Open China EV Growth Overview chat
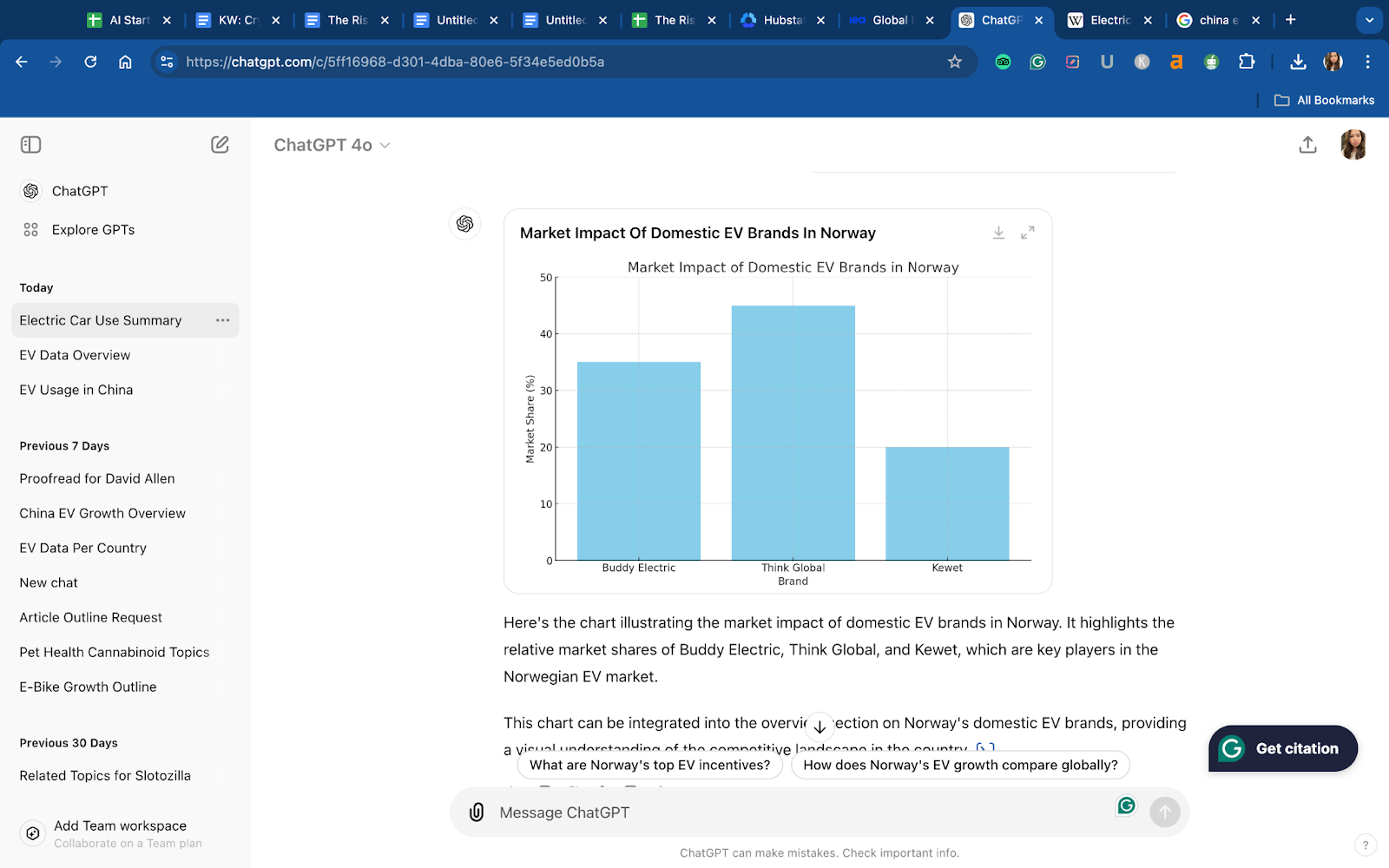Screen dimensions: 1389x868 click(125, 513)
